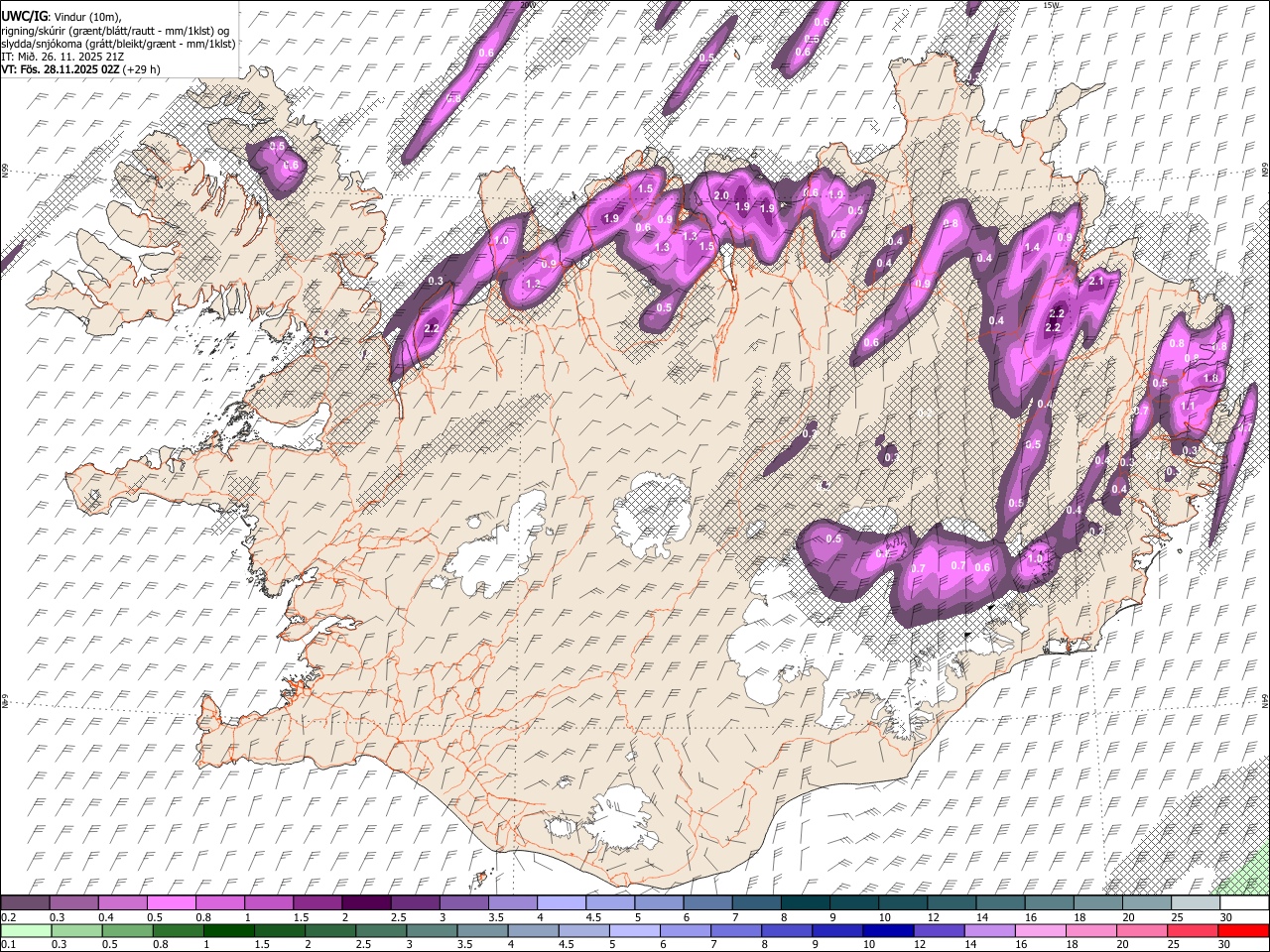
Task: Select the dark teal swatch labeled 8 in the upper legend row
Action: click(x=805, y=903)
